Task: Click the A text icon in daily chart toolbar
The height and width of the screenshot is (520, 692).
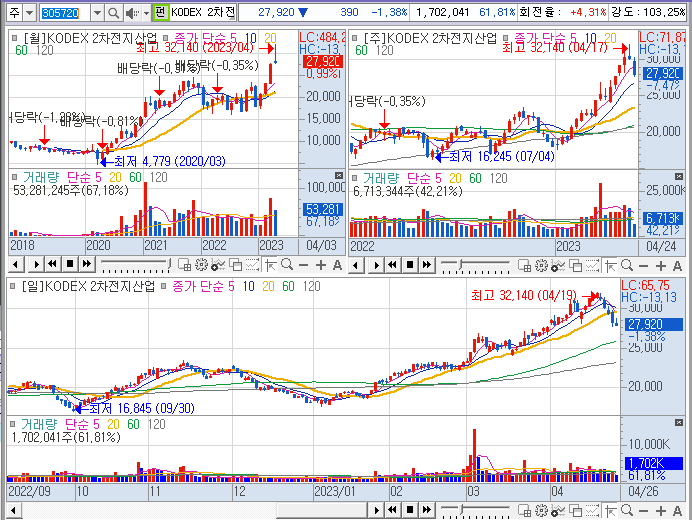Action: (677, 511)
